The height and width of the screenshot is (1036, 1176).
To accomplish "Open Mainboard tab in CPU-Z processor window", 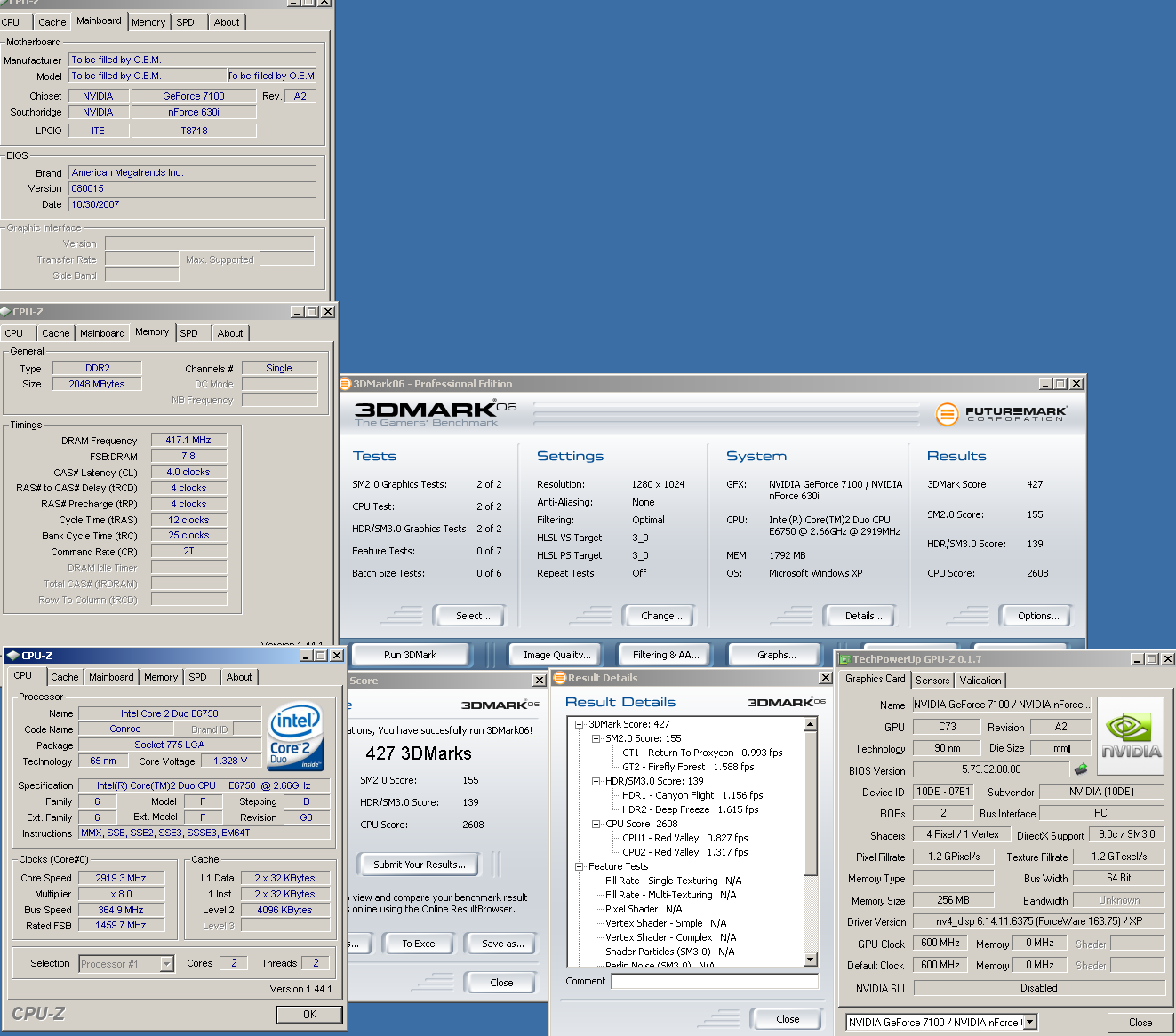I will tap(111, 677).
